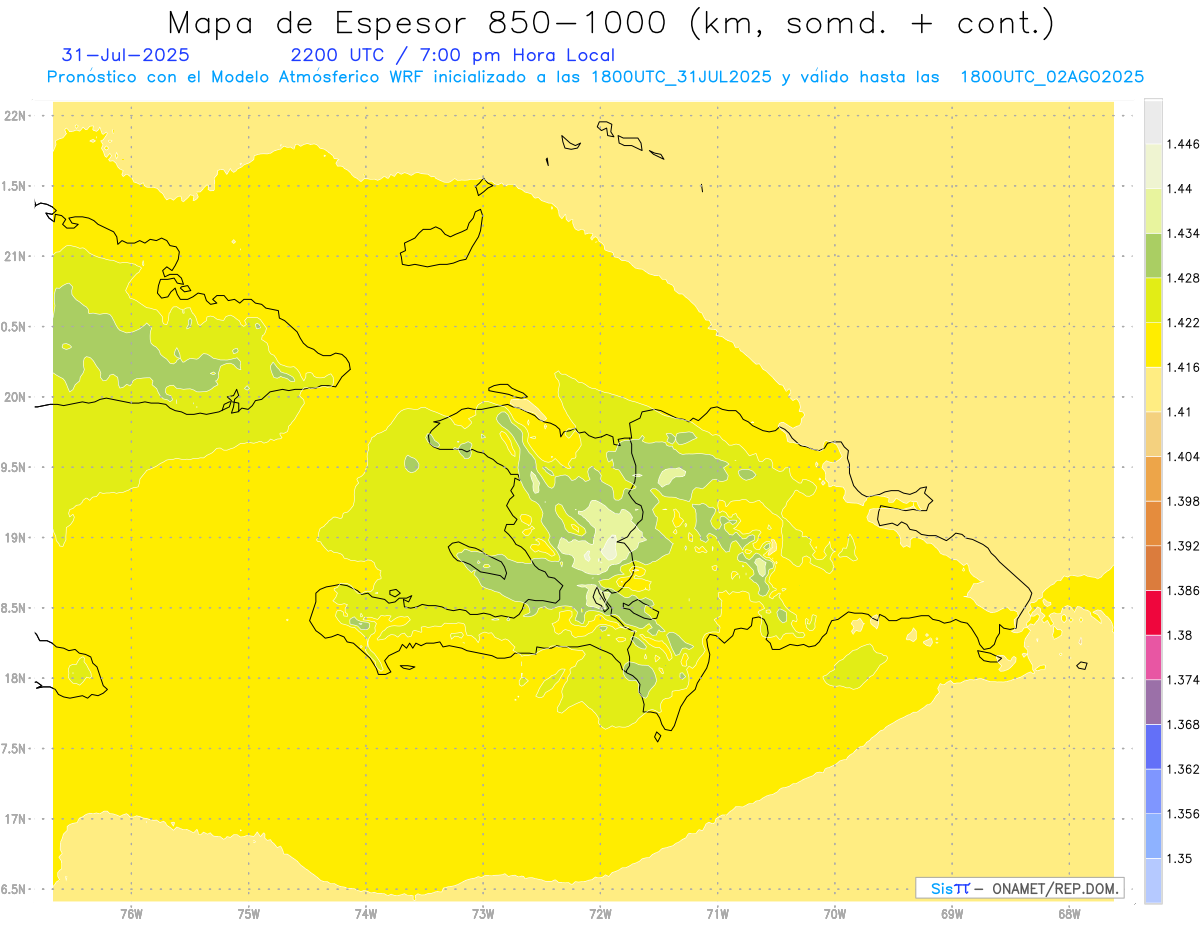Click the 75W longitude axis label
The image size is (1200, 927).
pyautogui.click(x=249, y=914)
